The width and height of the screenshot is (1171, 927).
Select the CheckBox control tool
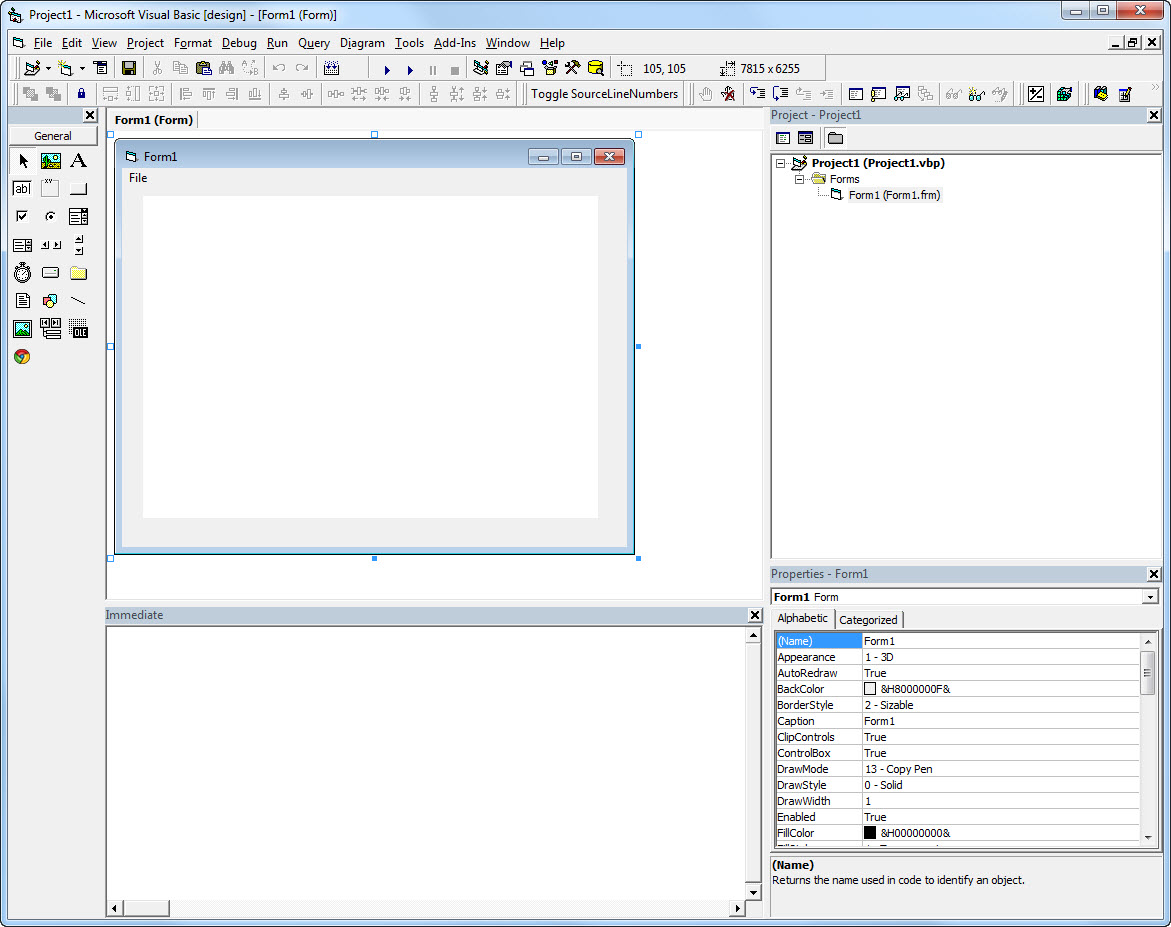click(x=22, y=217)
